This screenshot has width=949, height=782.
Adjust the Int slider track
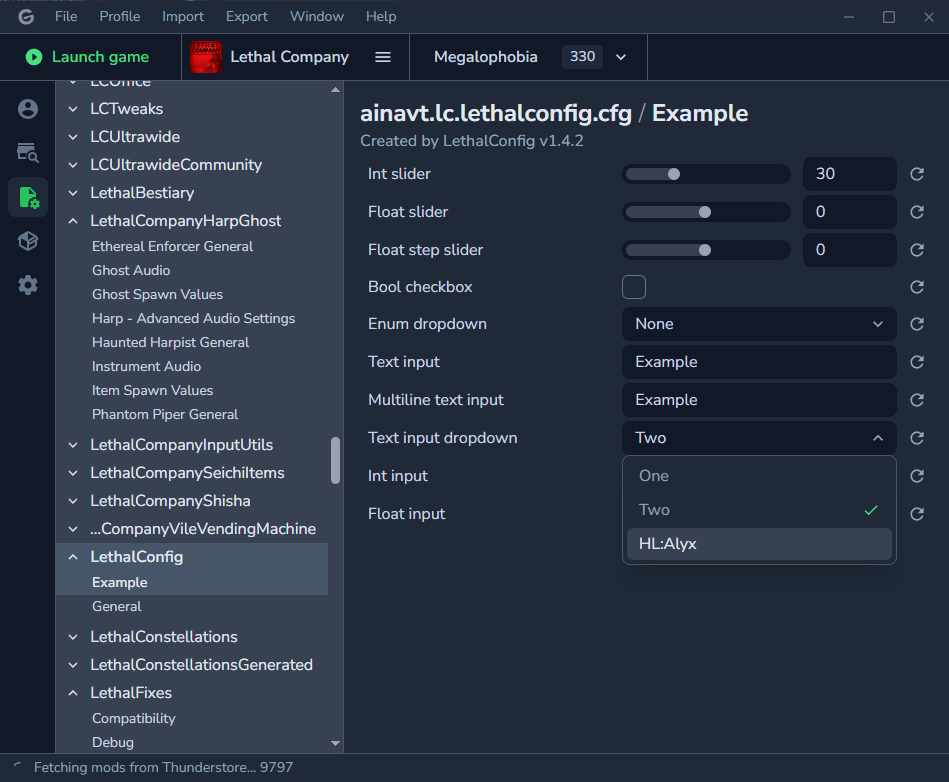coord(706,174)
